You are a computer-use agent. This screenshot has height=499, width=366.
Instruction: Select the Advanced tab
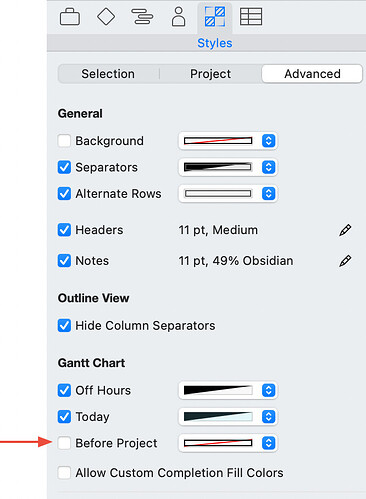click(x=312, y=74)
